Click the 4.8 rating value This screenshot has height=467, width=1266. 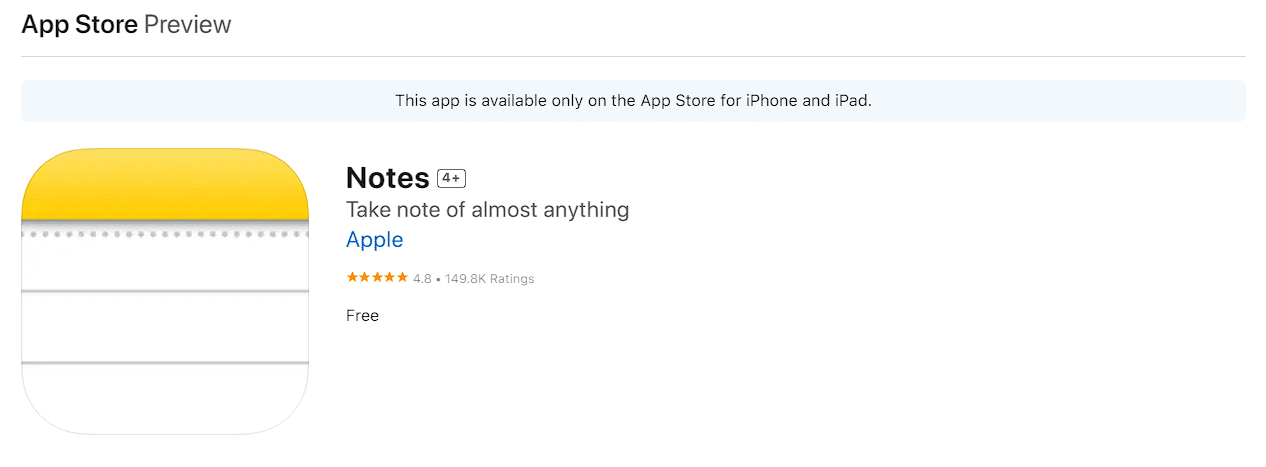pyautogui.click(x=422, y=279)
